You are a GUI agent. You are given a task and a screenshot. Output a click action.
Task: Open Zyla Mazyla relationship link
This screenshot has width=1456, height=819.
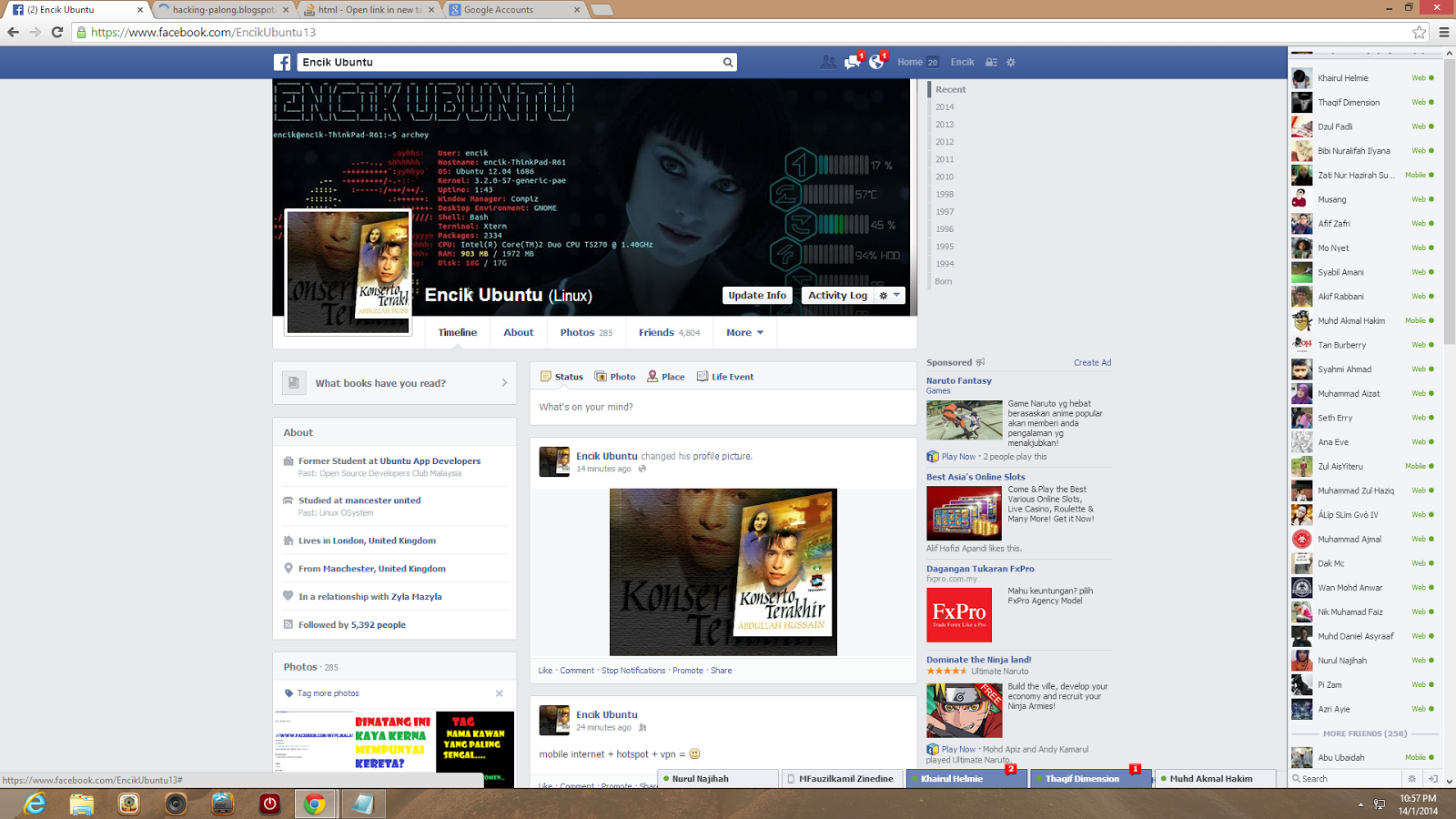(417, 597)
